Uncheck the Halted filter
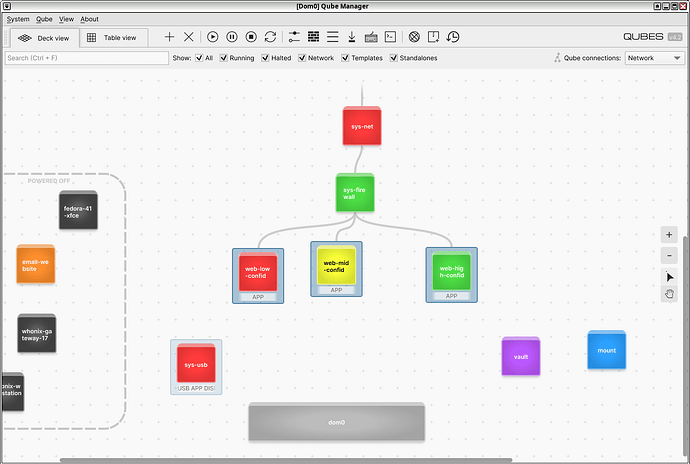690x464 pixels. pyautogui.click(x=265, y=58)
